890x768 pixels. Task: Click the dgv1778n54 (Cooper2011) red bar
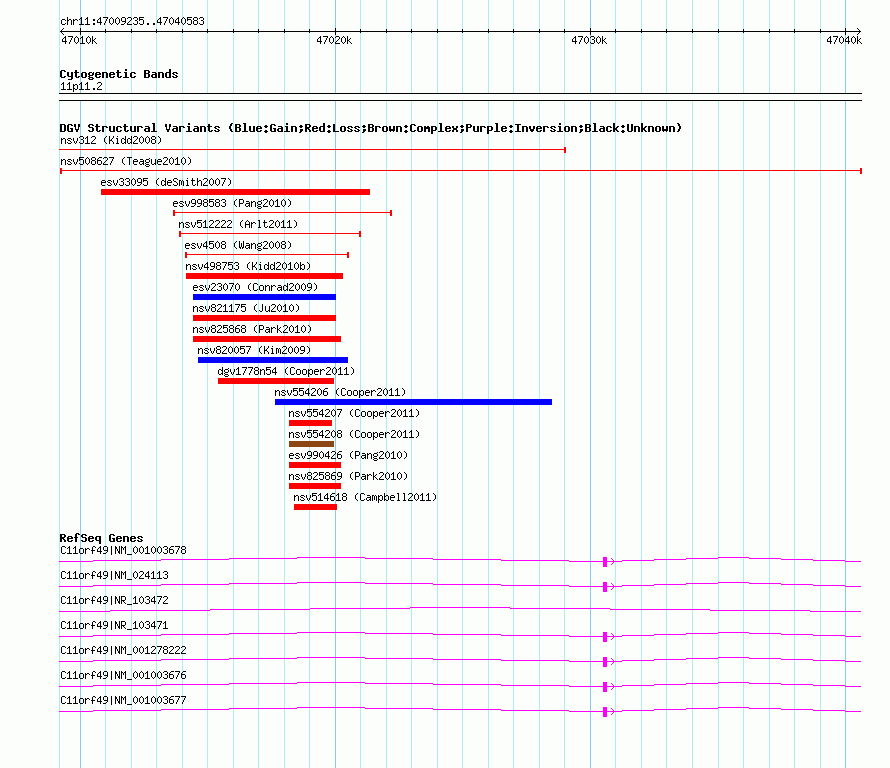[x=276, y=381]
